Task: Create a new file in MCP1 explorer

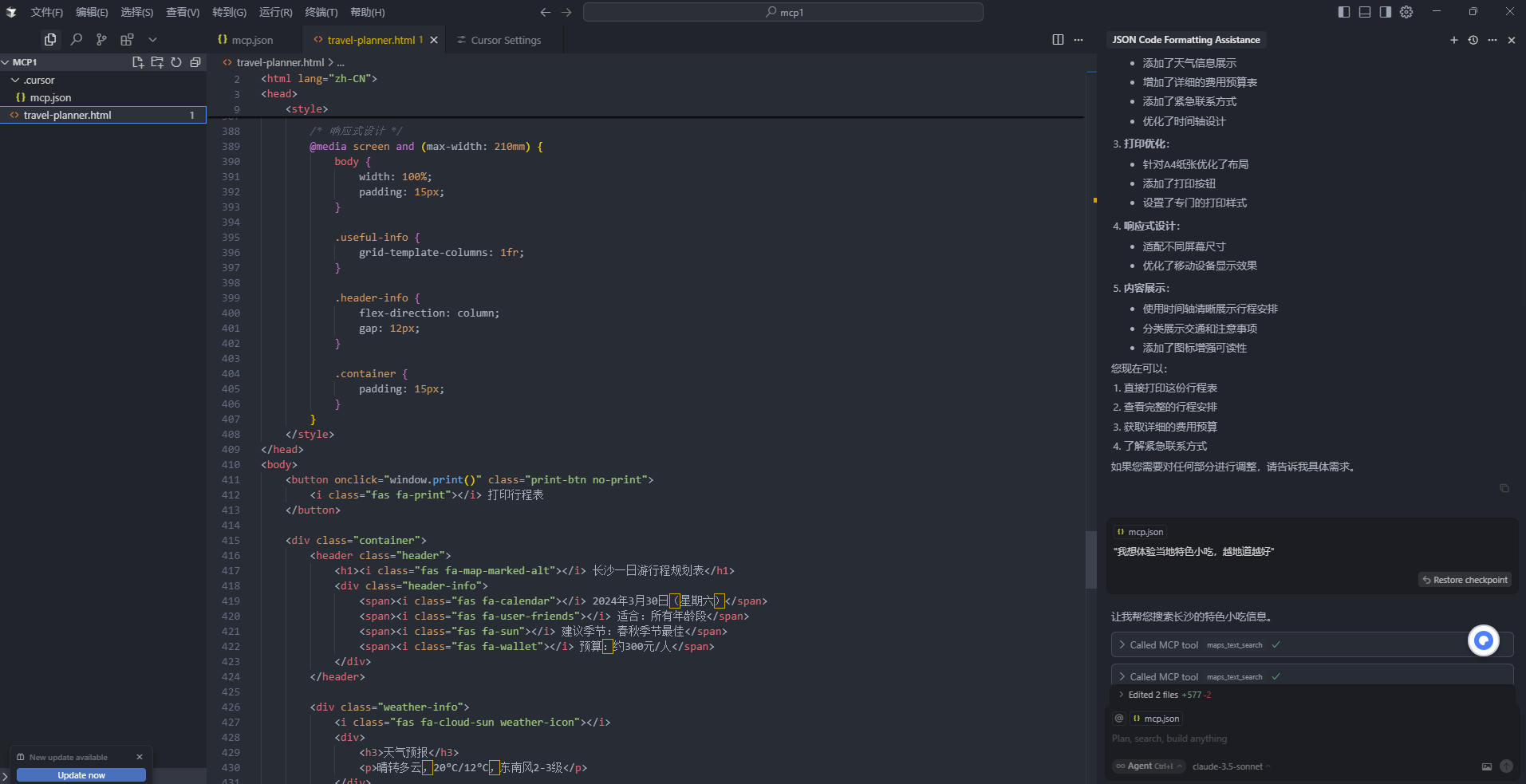Action: [138, 62]
